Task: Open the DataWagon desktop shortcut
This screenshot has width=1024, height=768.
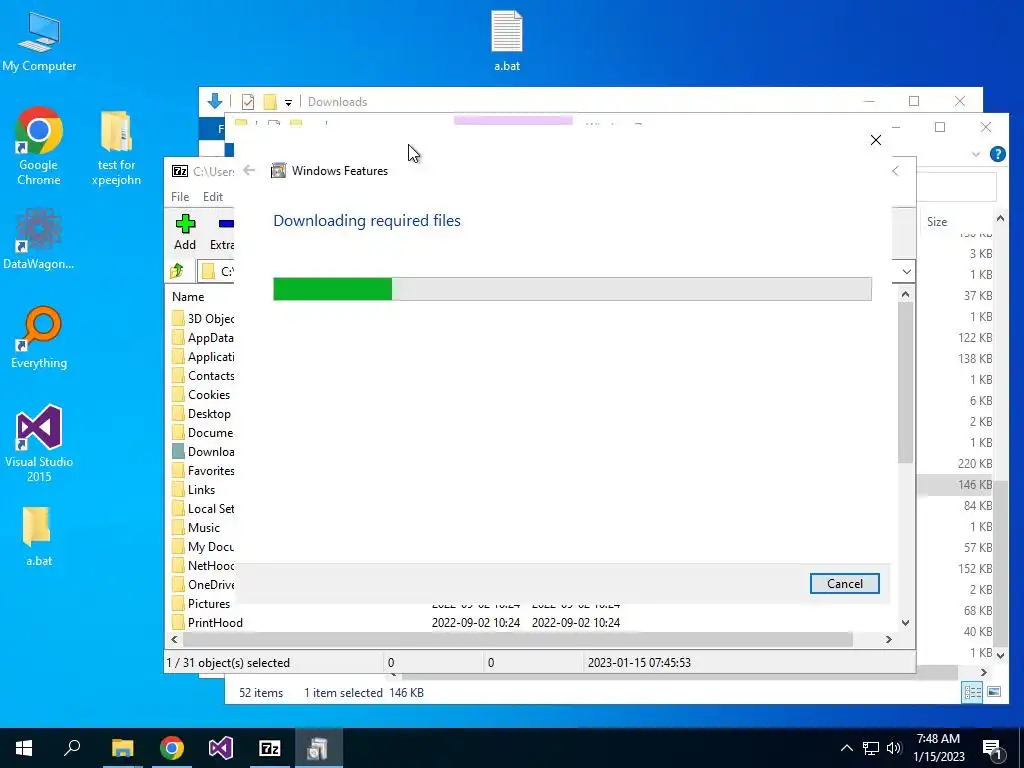Action: click(x=39, y=238)
